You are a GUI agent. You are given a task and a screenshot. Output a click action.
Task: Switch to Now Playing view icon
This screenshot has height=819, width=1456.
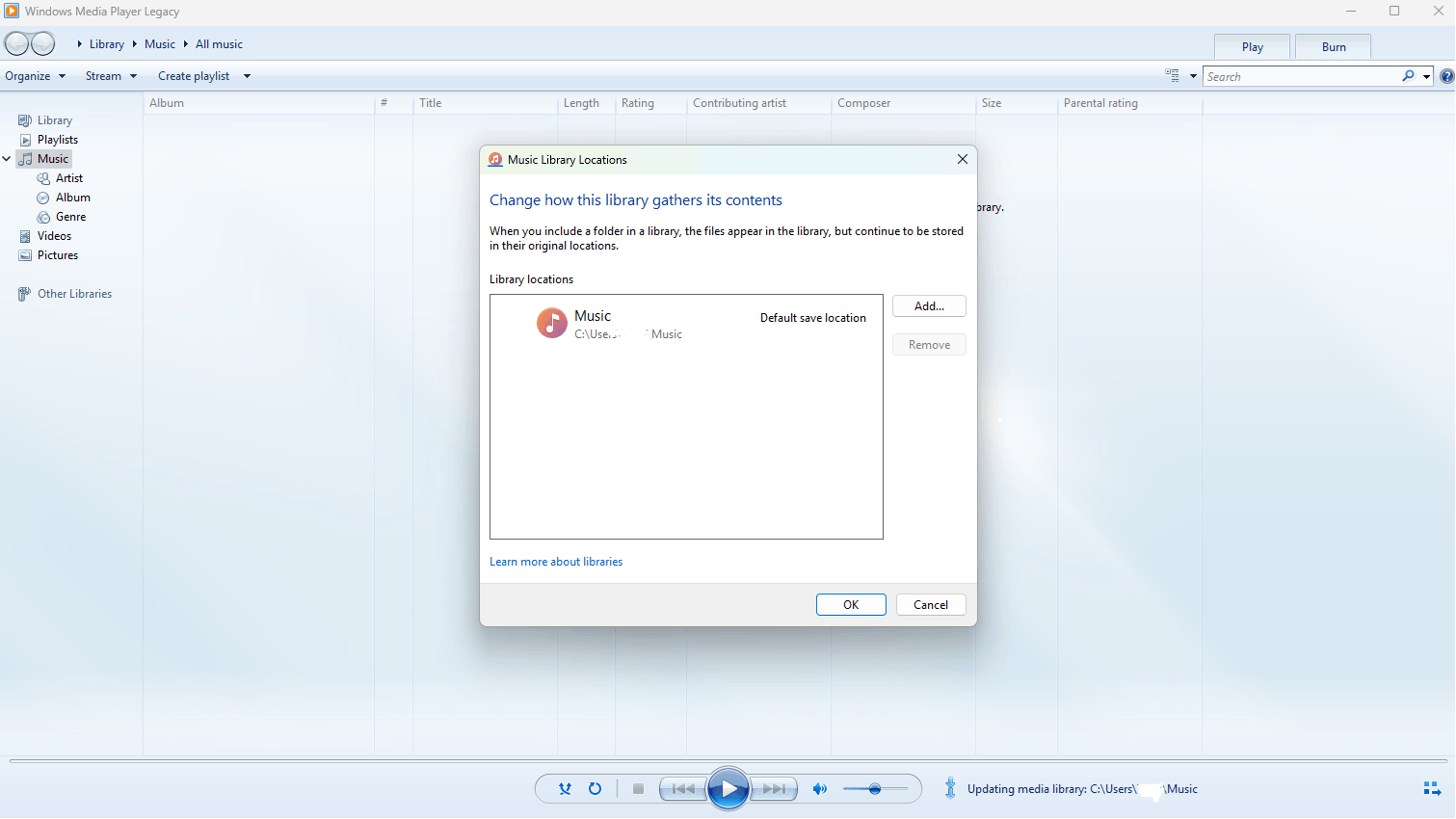(1432, 789)
